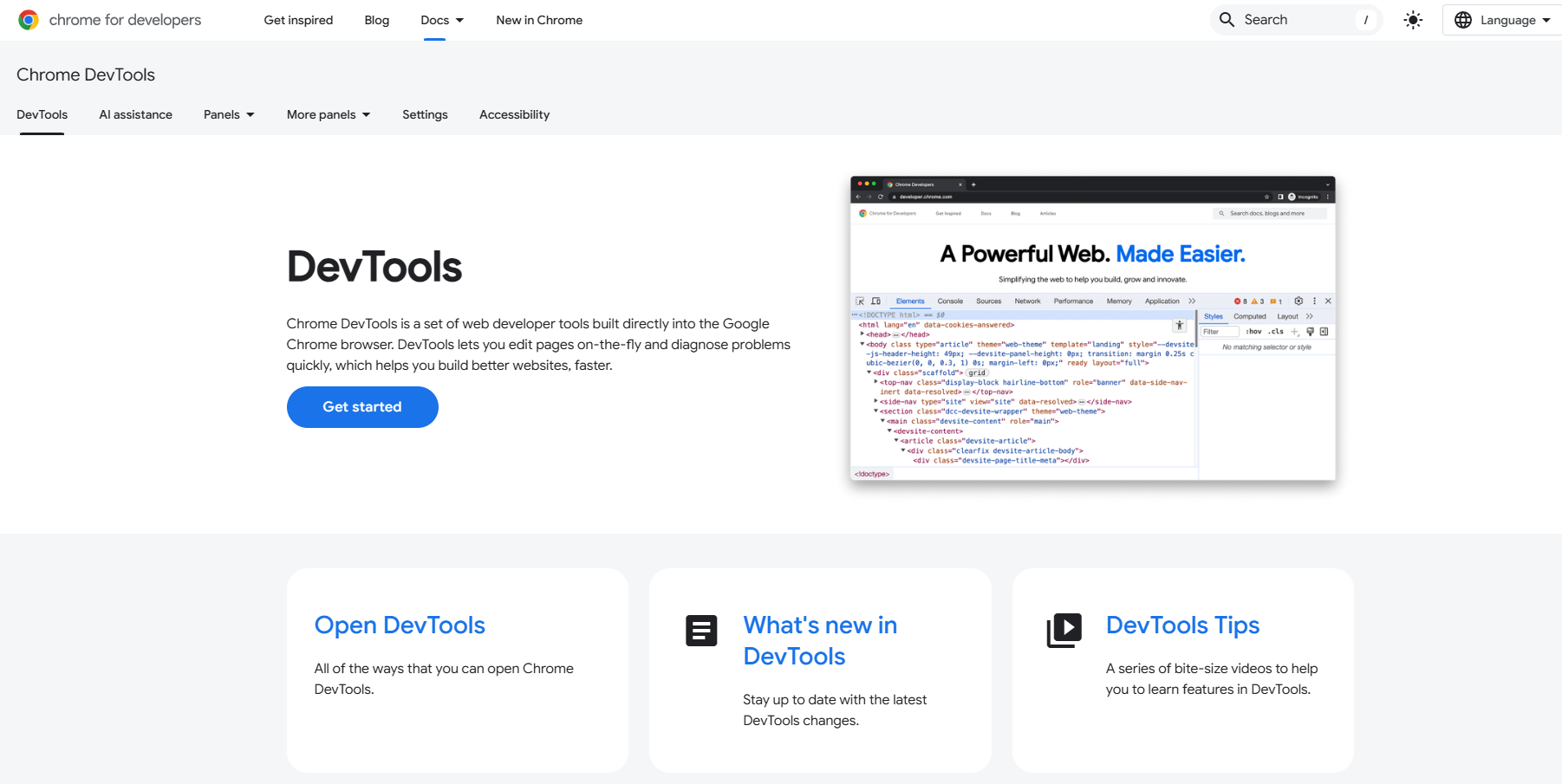This screenshot has height=784, width=1562.
Task: Click the Get started button
Action: (x=362, y=407)
